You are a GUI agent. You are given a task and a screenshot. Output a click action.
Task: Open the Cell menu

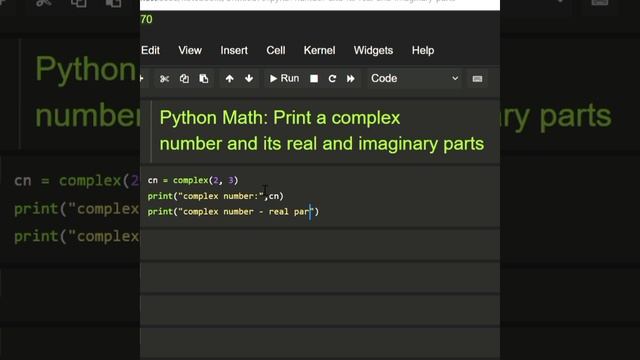click(276, 51)
